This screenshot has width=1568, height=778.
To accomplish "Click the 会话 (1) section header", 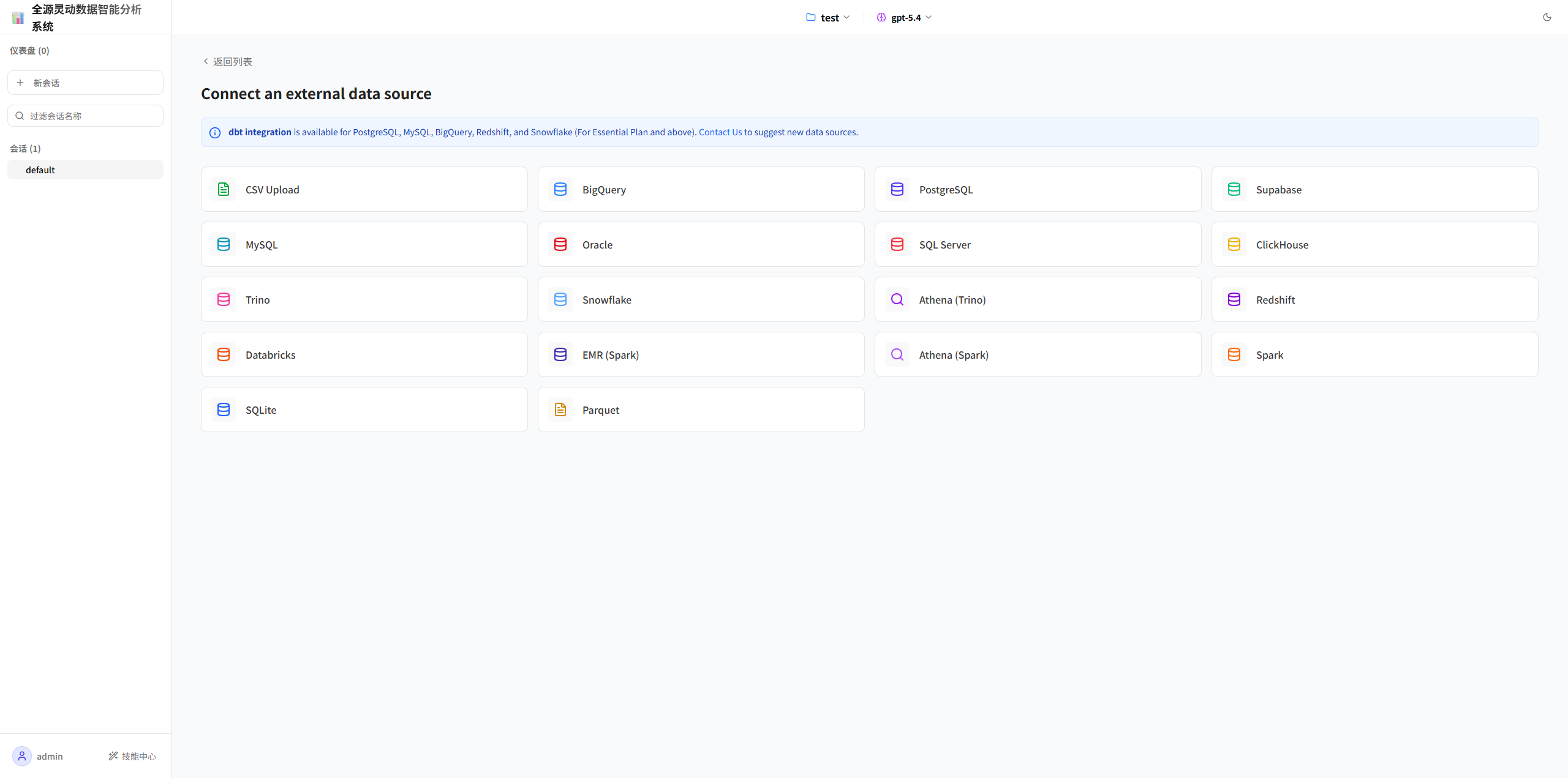I will tap(25, 148).
